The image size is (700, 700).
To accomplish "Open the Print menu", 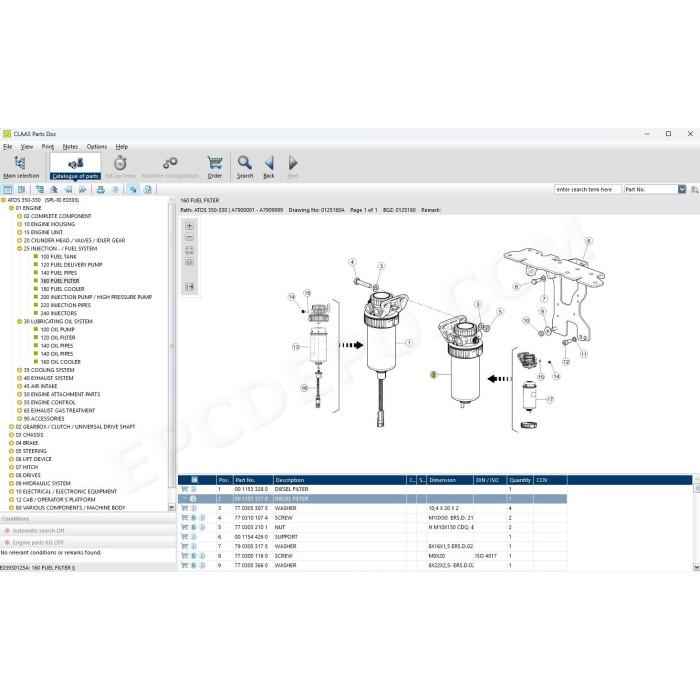I will [x=48, y=146].
